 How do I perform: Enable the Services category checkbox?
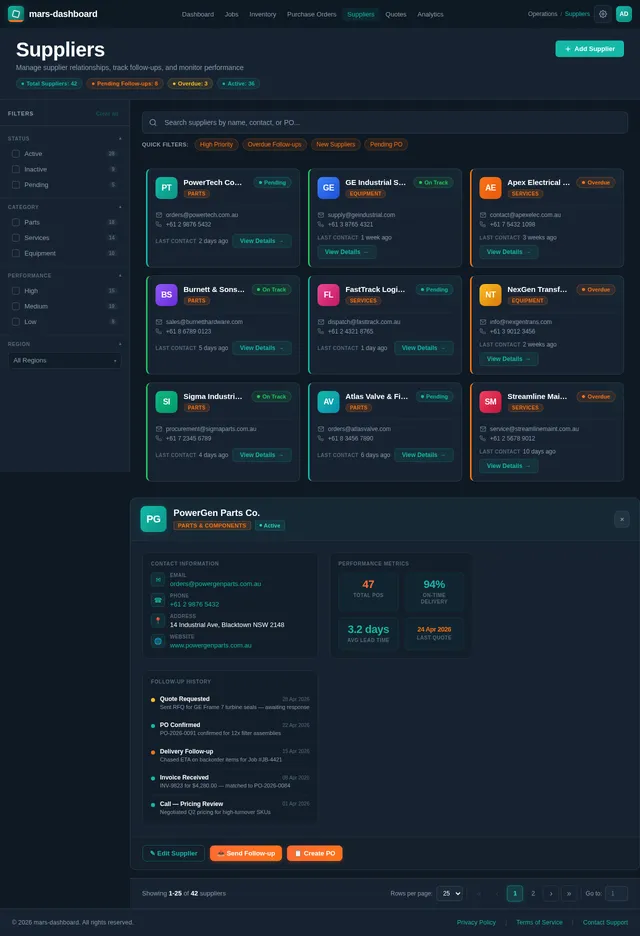click(x=16, y=238)
